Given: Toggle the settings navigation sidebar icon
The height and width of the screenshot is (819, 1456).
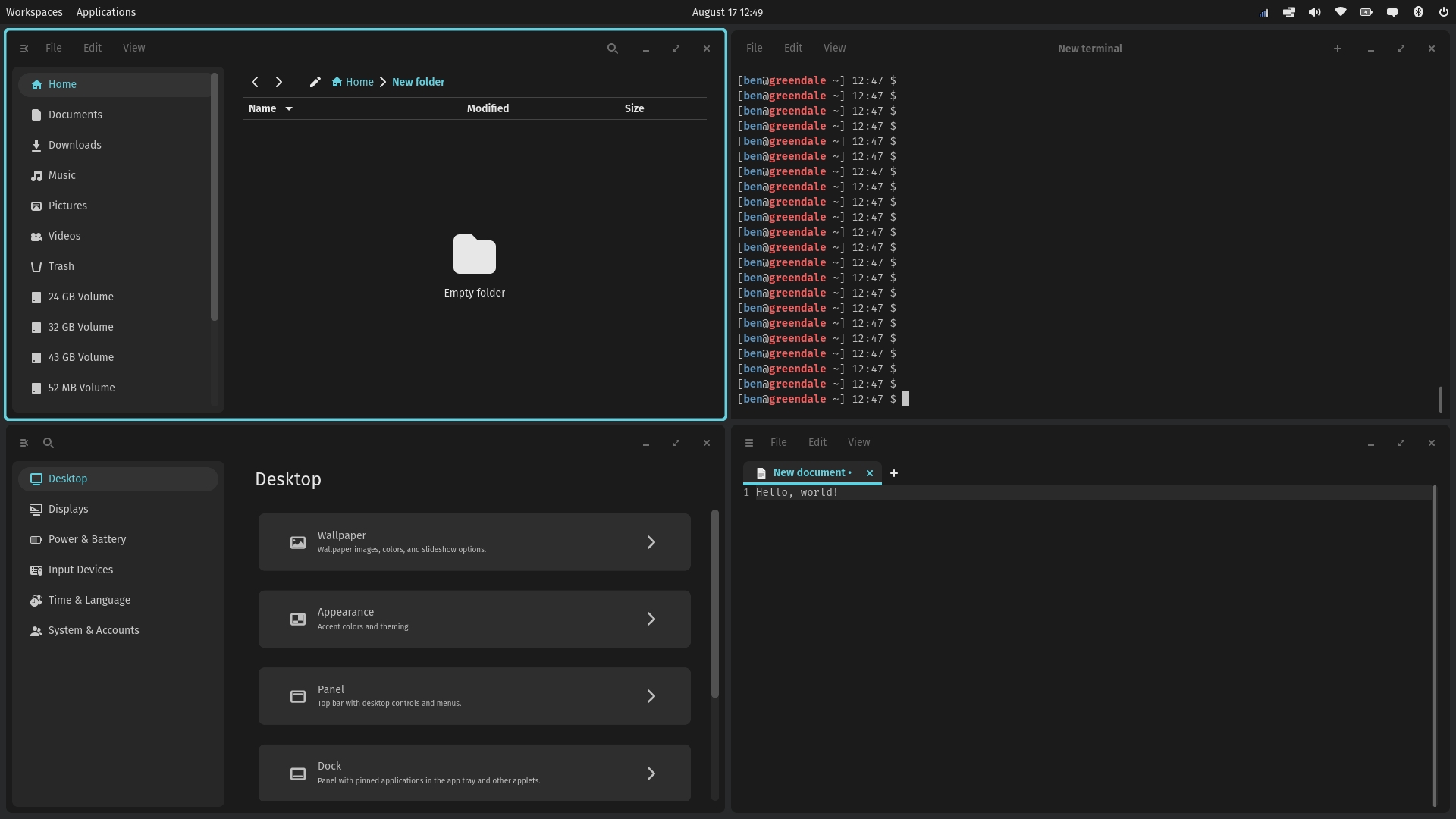Looking at the screenshot, I should click(x=24, y=443).
